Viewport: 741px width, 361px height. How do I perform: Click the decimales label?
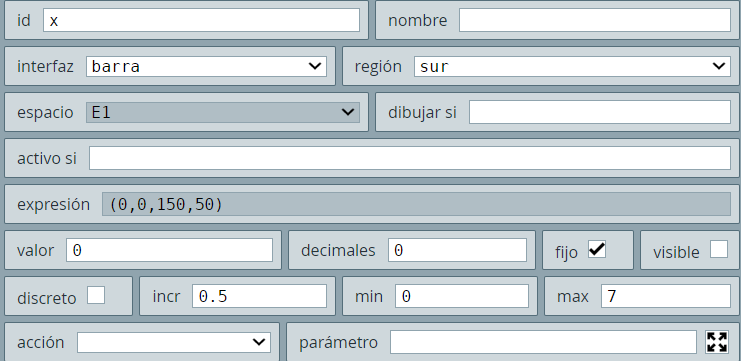[x=338, y=250]
